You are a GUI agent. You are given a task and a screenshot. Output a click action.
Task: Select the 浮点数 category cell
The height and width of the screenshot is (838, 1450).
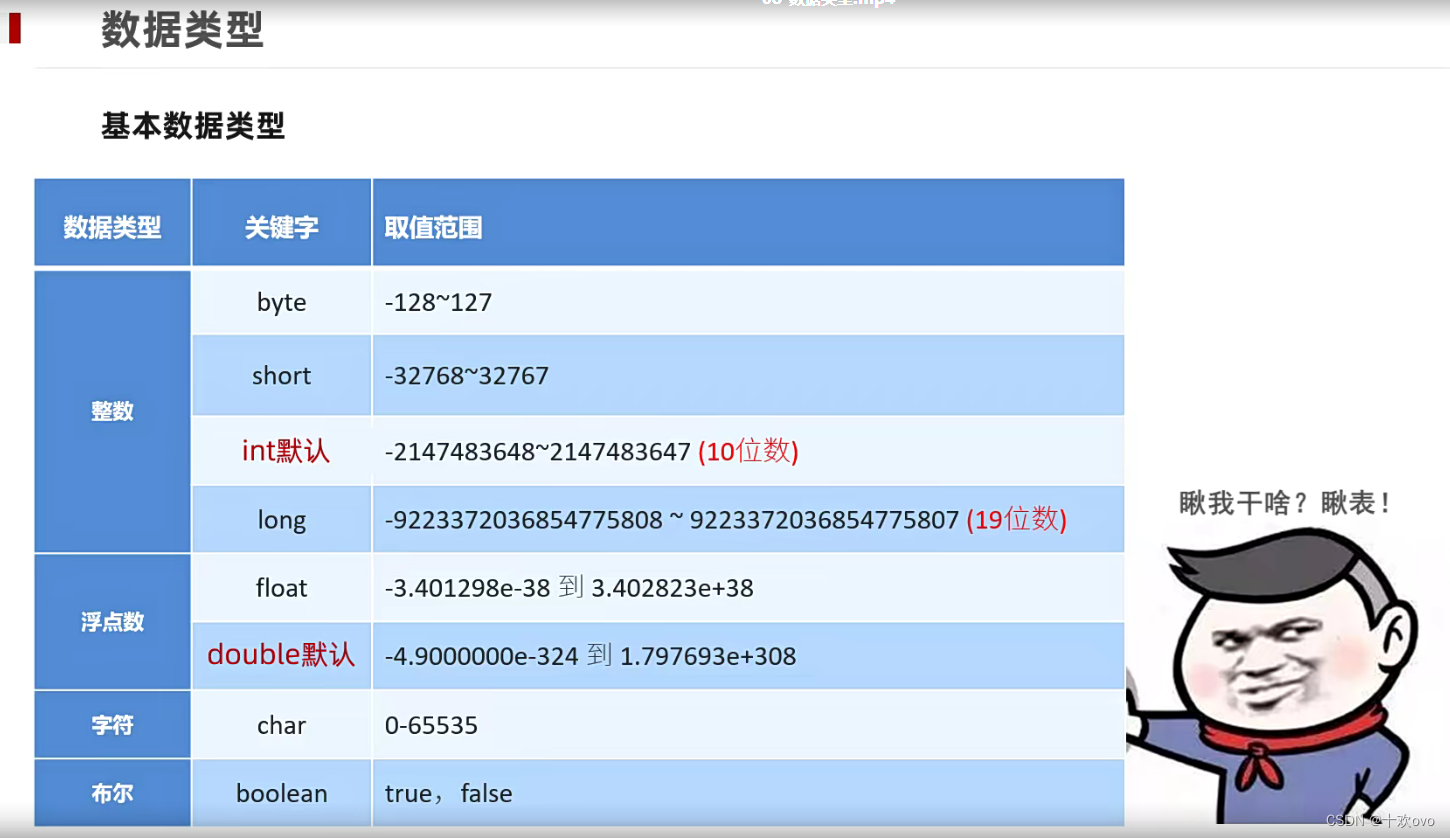[111, 621]
